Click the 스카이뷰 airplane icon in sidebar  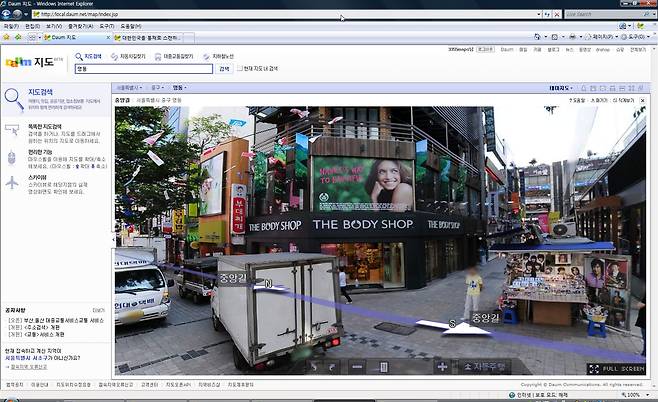coord(12,183)
